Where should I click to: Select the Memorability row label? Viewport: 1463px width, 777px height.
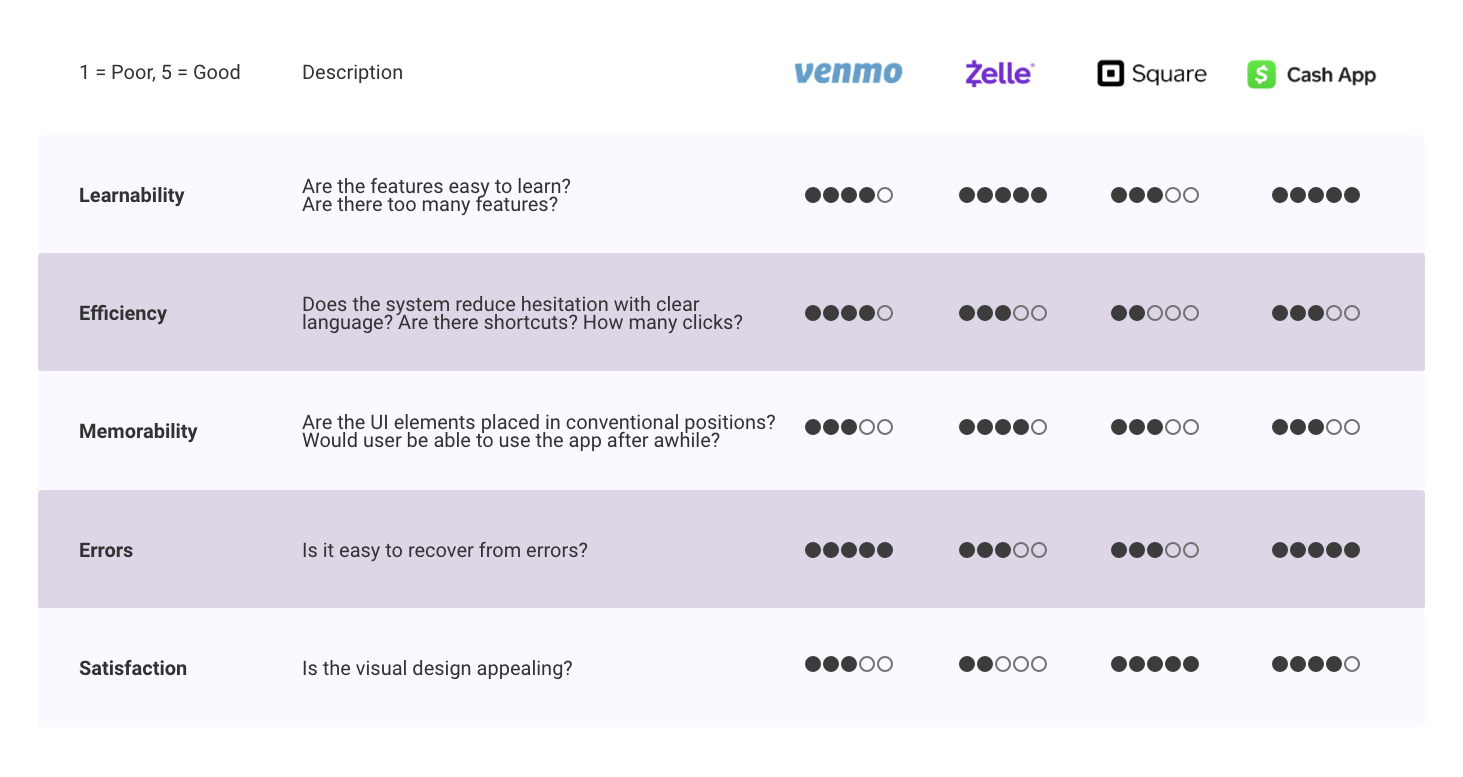point(138,431)
